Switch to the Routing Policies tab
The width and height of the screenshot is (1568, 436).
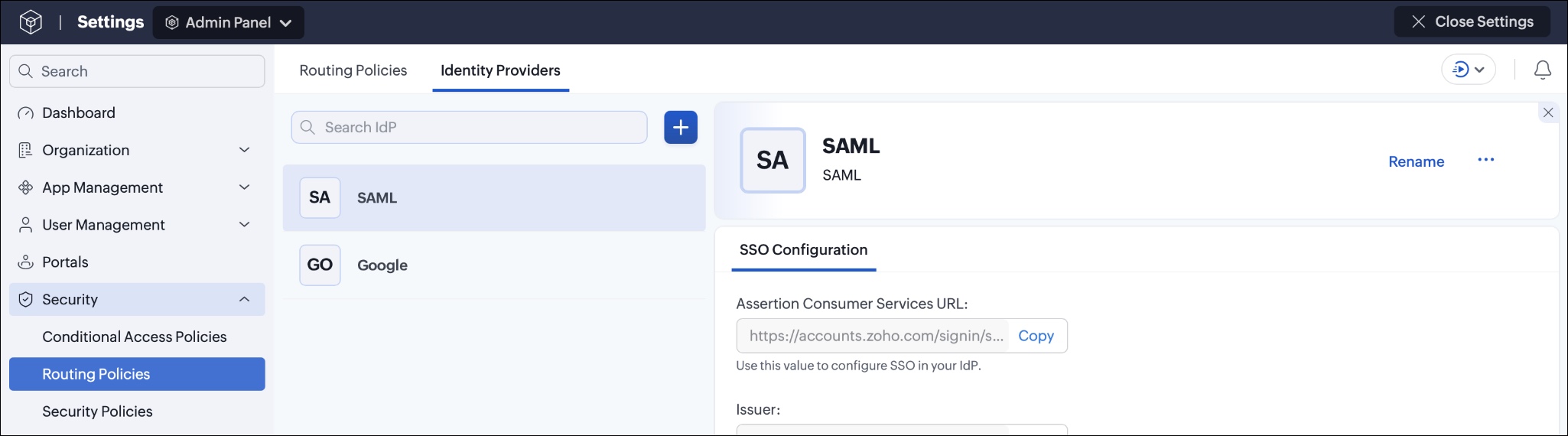(x=353, y=70)
